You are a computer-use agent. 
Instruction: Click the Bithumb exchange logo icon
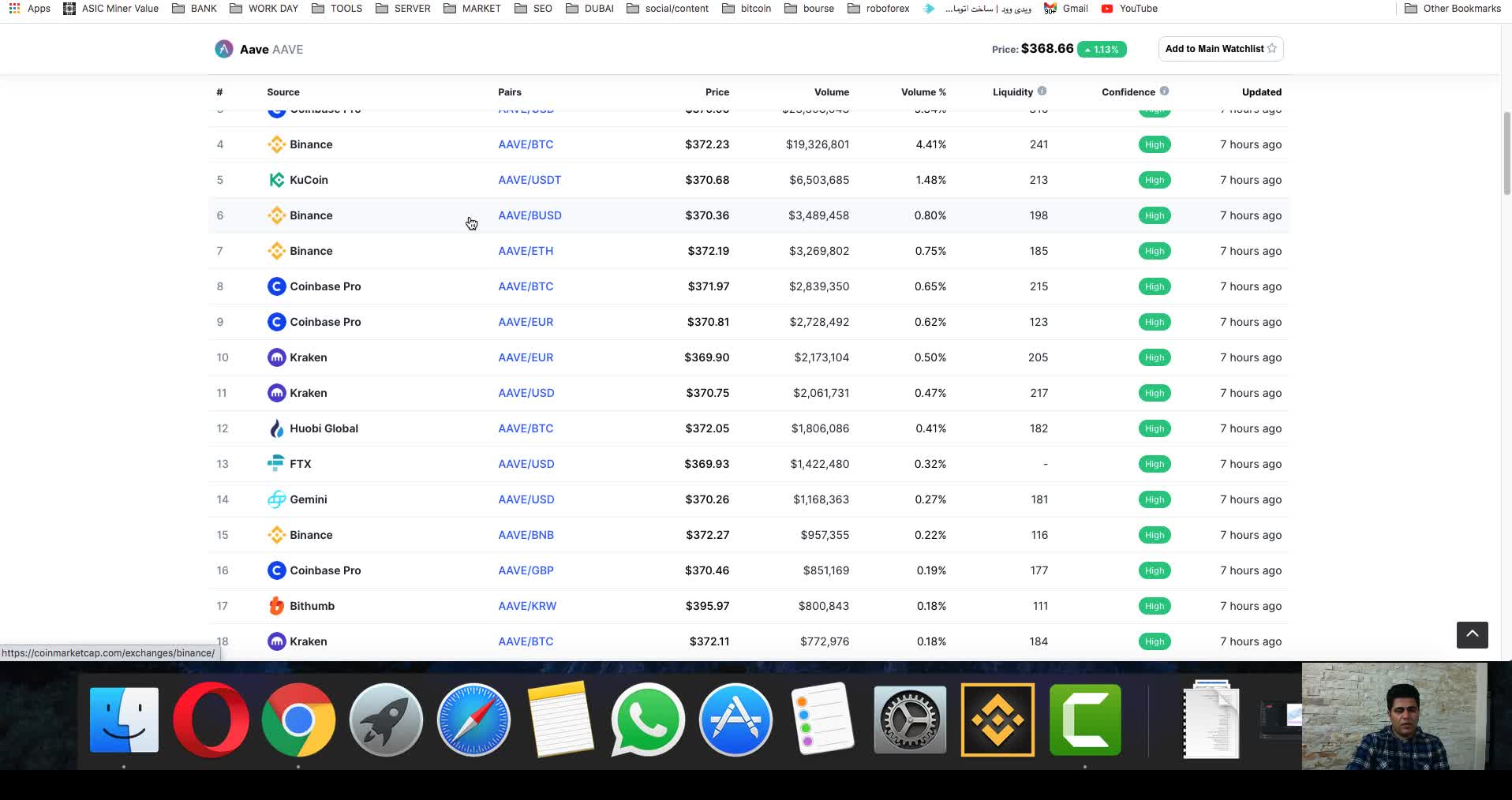coord(276,606)
